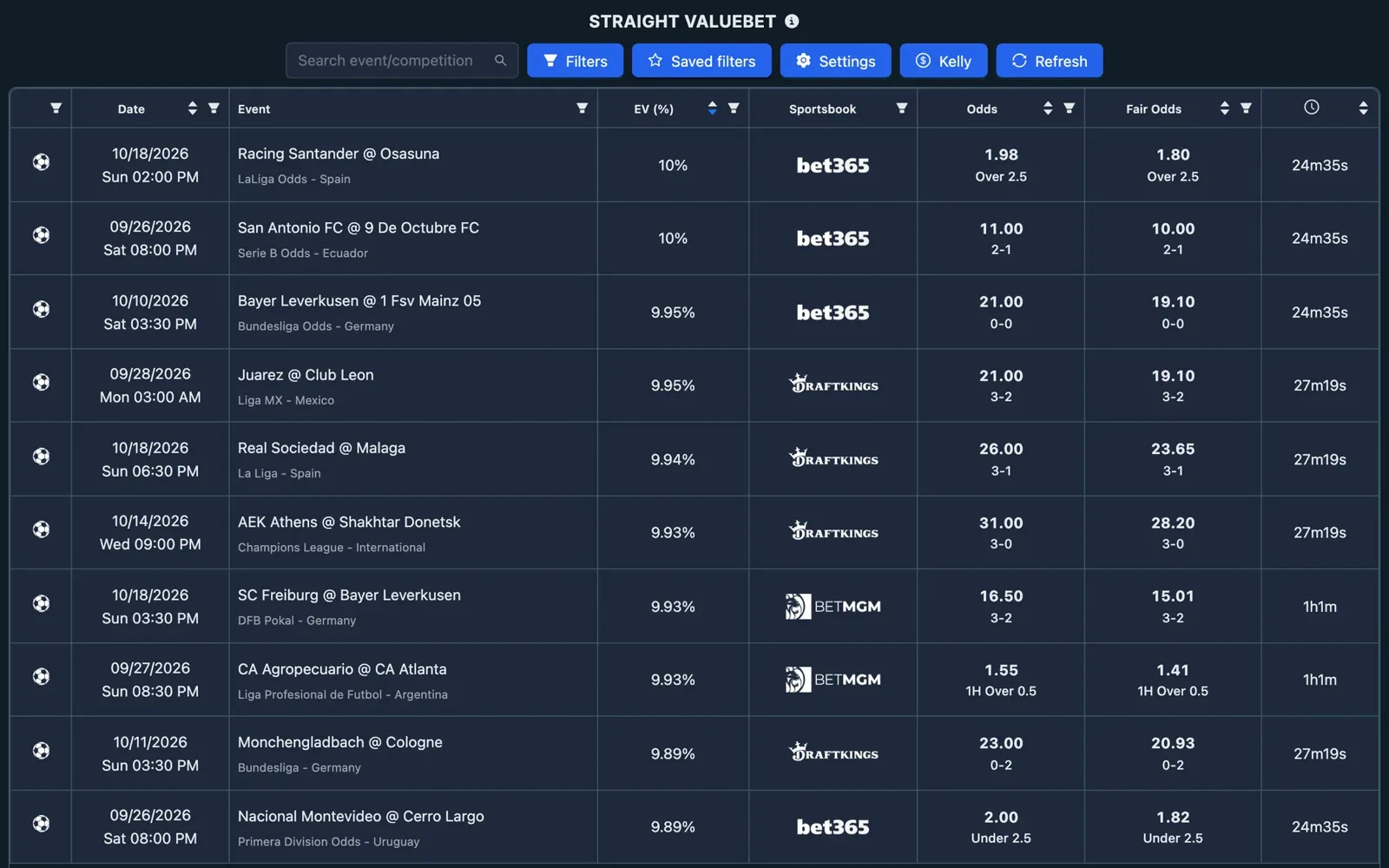Screen dimensions: 1389x868
Task: Click the search magnifier icon
Action: coord(500,61)
